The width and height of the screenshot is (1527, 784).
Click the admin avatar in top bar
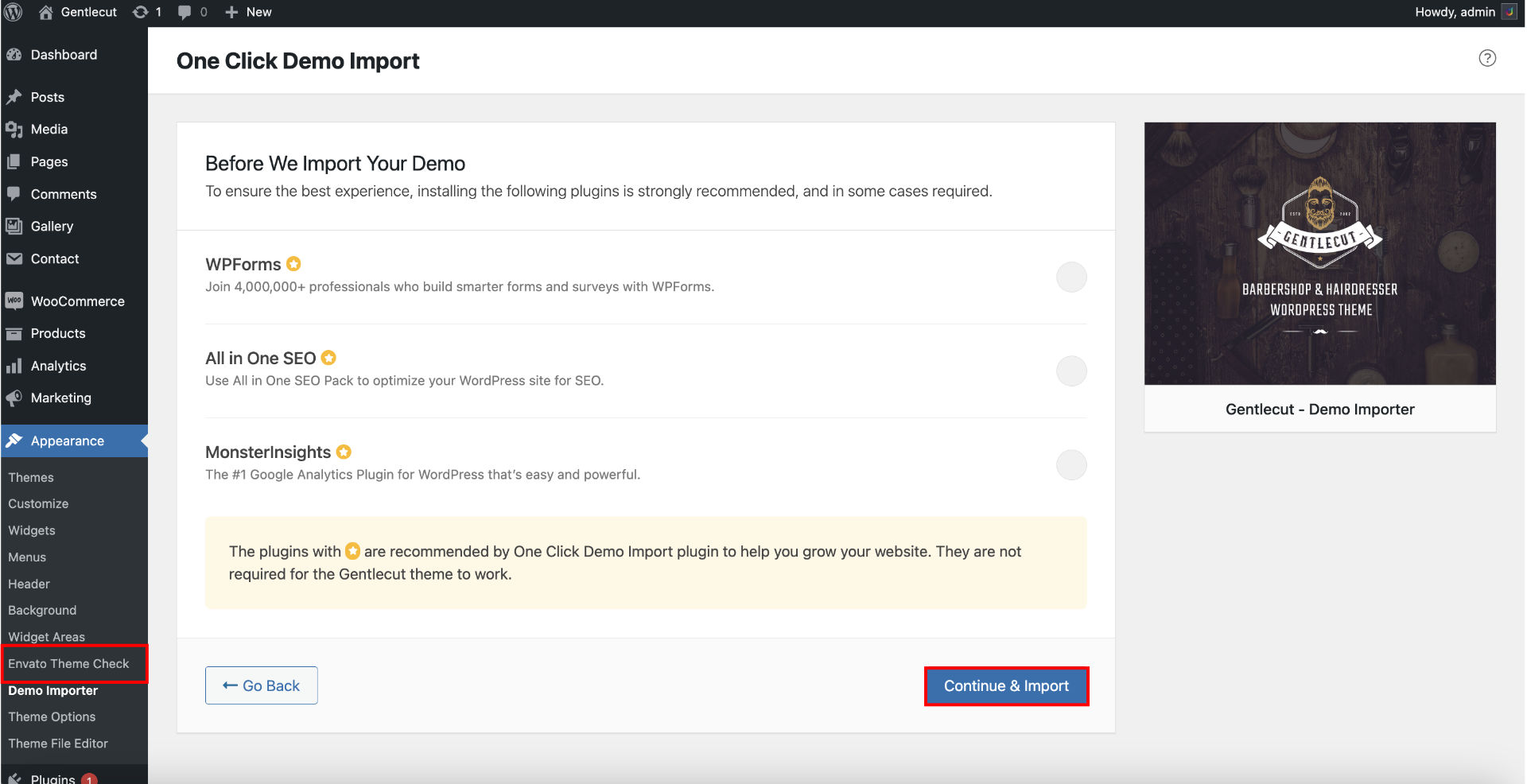coord(1509,12)
